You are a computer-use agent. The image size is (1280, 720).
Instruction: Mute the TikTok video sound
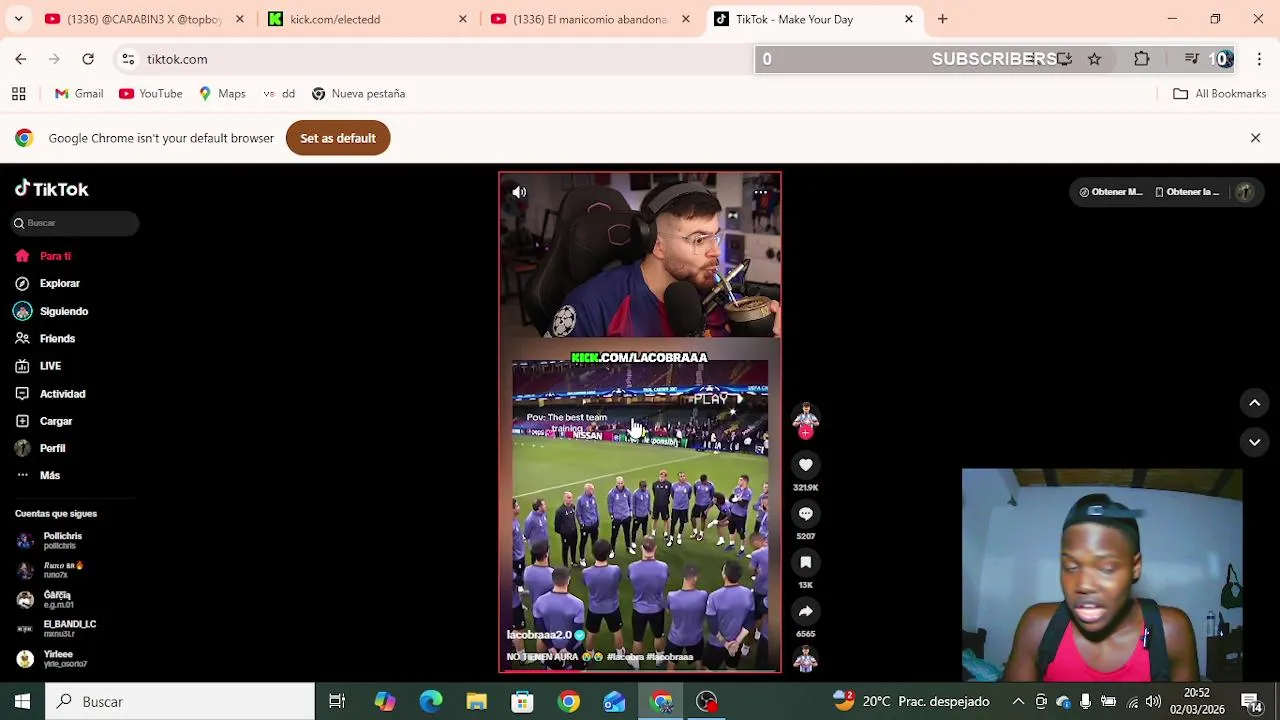tap(519, 192)
